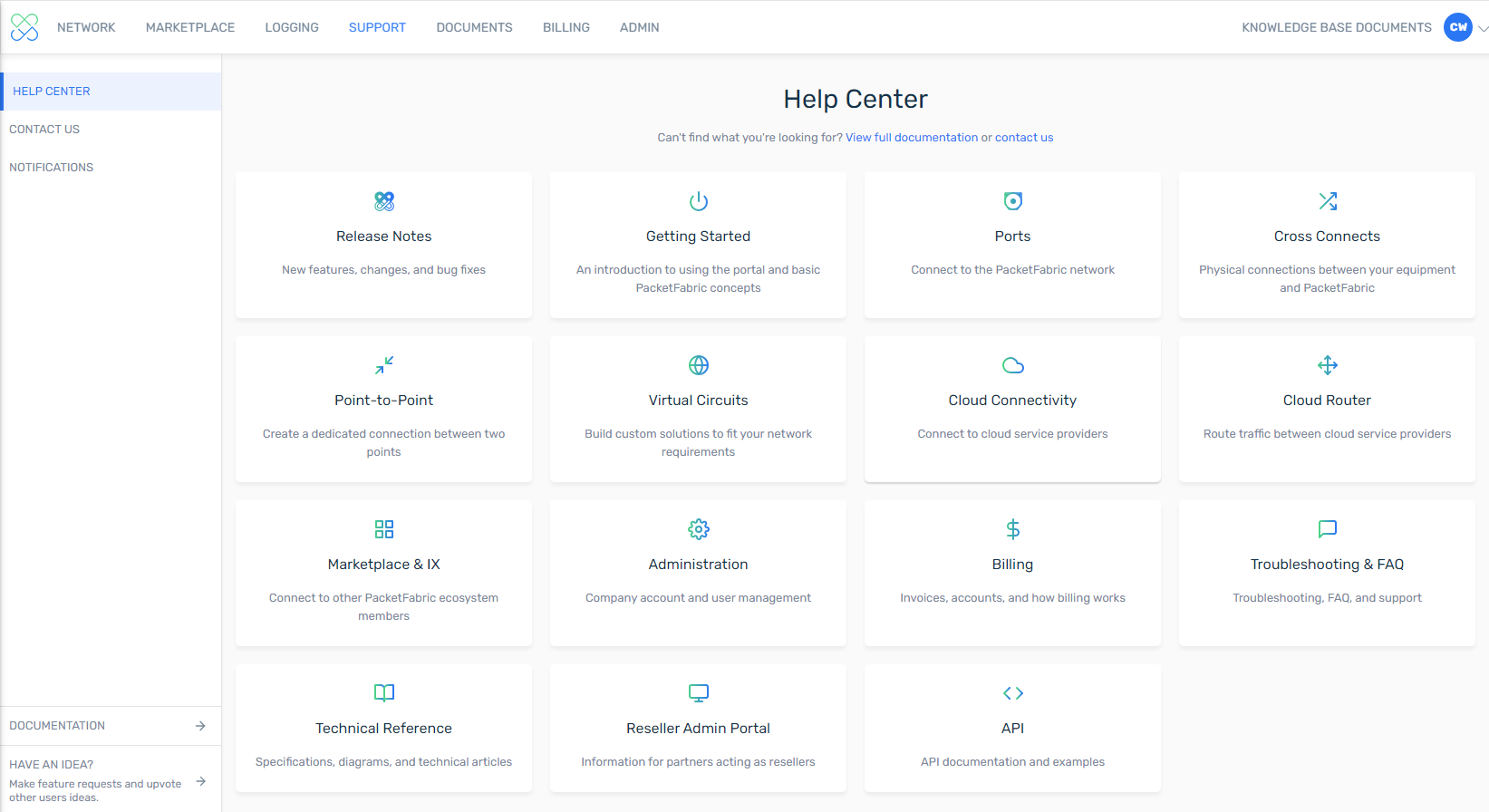The width and height of the screenshot is (1489, 812).
Task: Click the Getting Started power icon
Action: pos(699,201)
